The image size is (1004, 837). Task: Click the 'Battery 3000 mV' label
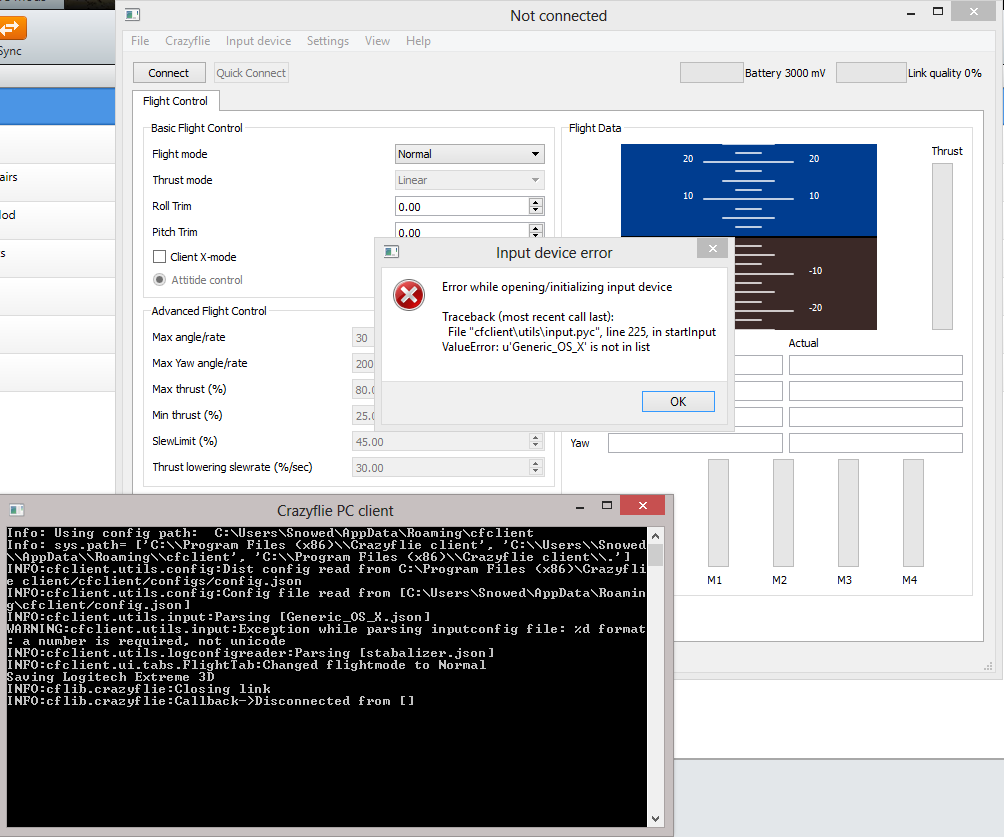[785, 73]
